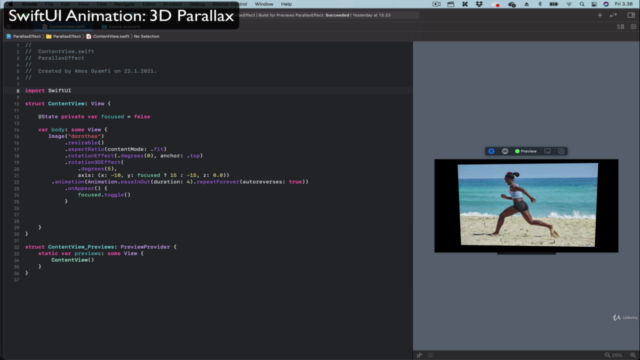This screenshot has height=360, width=640.
Task: Click the Code Review arrows toolbar icon
Action: pos(613,15)
